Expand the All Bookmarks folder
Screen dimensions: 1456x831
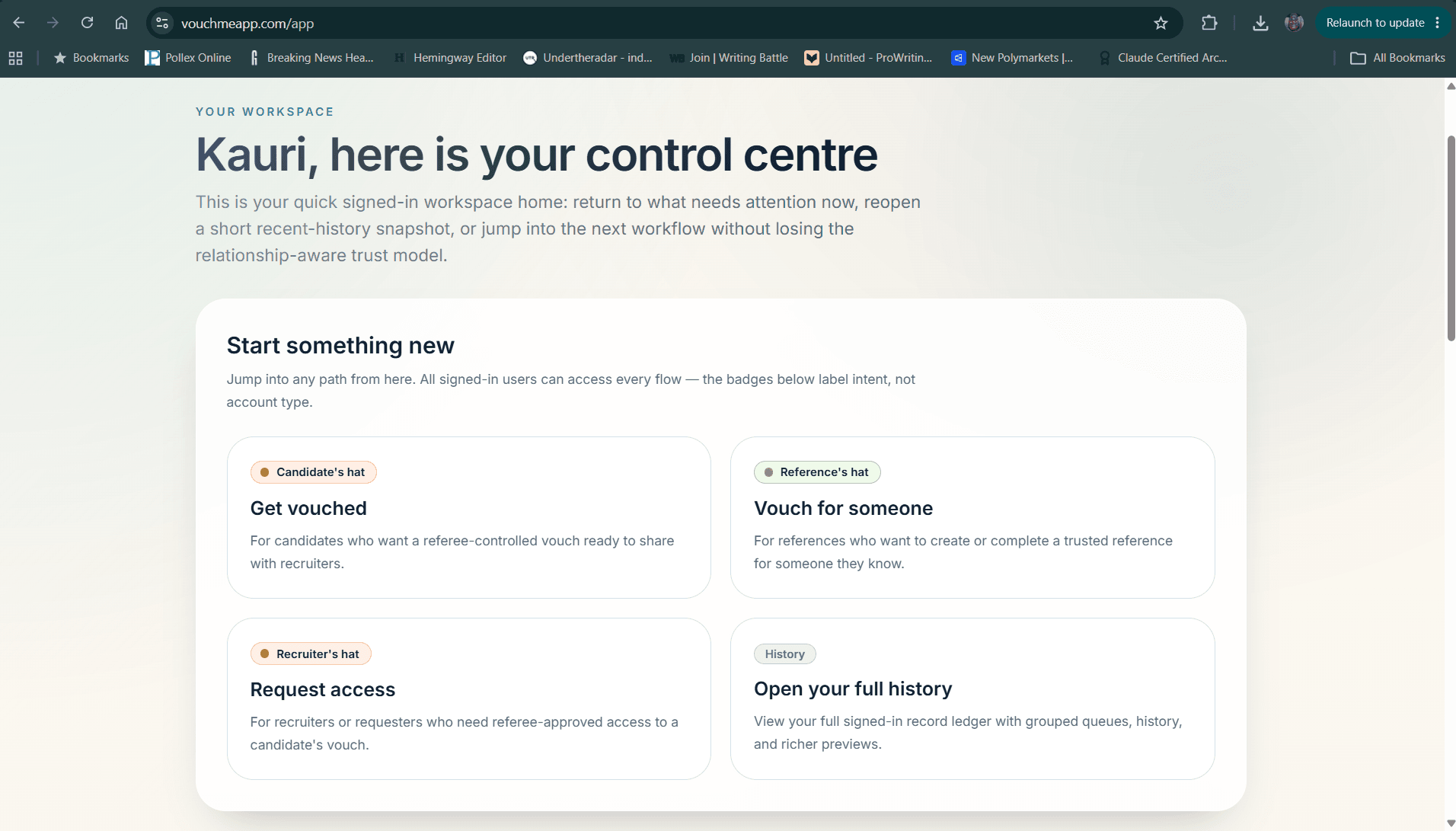pos(1397,58)
